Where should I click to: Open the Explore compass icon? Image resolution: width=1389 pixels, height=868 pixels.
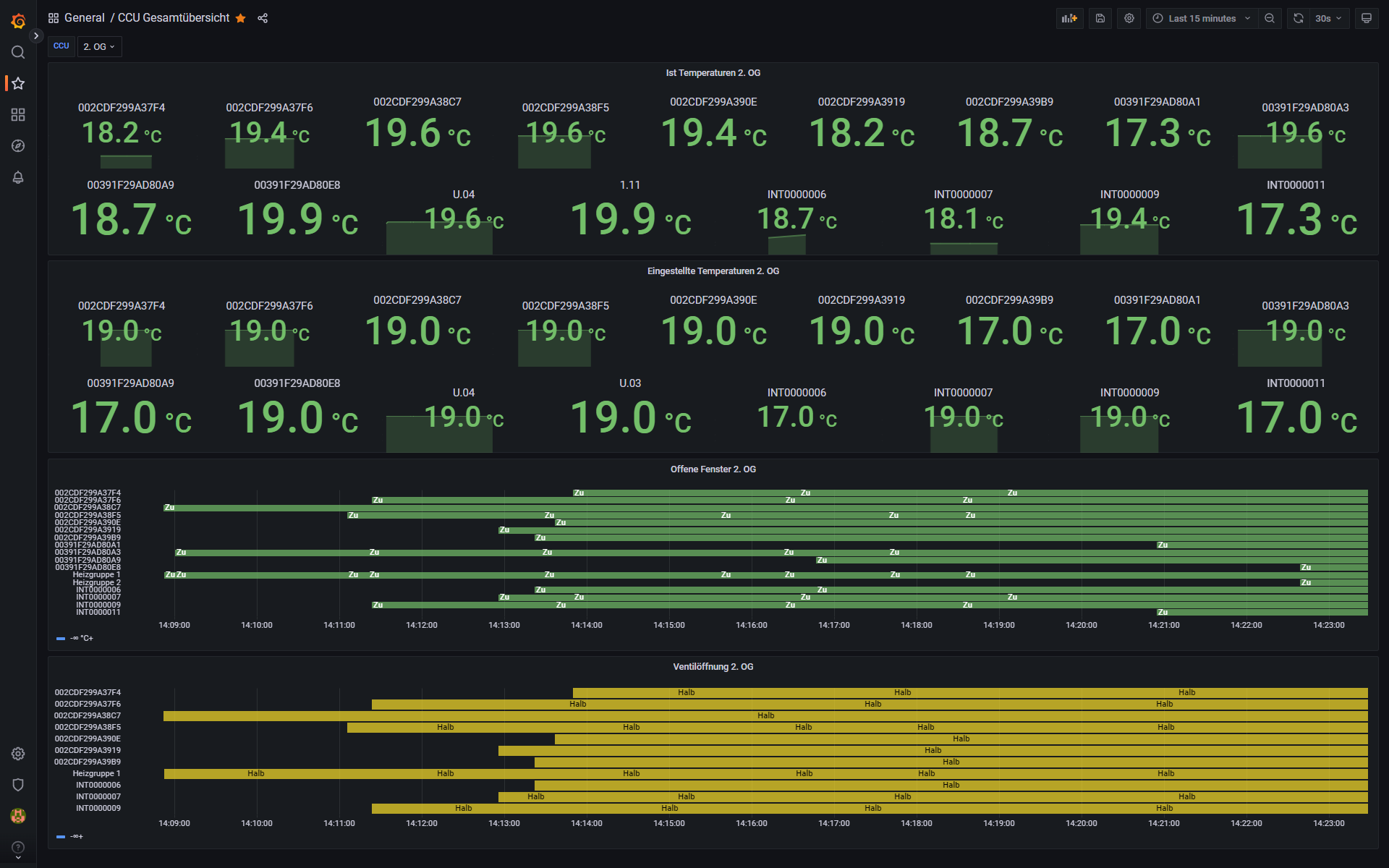pyautogui.click(x=18, y=146)
